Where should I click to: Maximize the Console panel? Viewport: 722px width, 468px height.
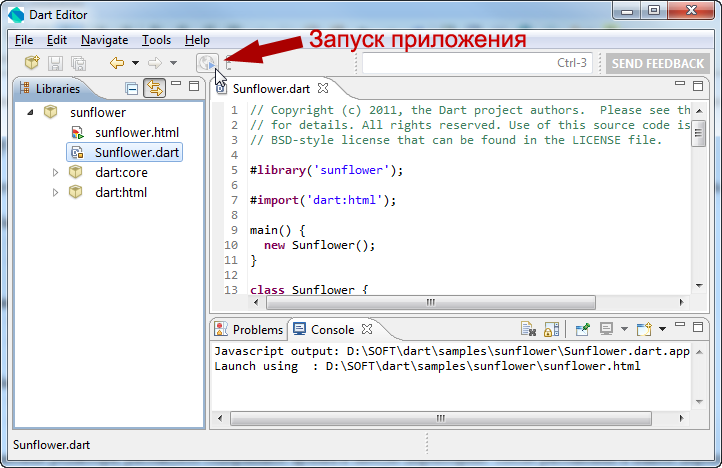[x=698, y=327]
